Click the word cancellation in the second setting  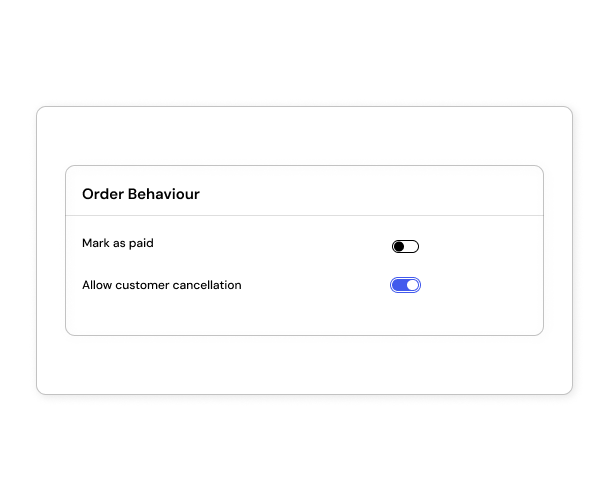(207, 285)
